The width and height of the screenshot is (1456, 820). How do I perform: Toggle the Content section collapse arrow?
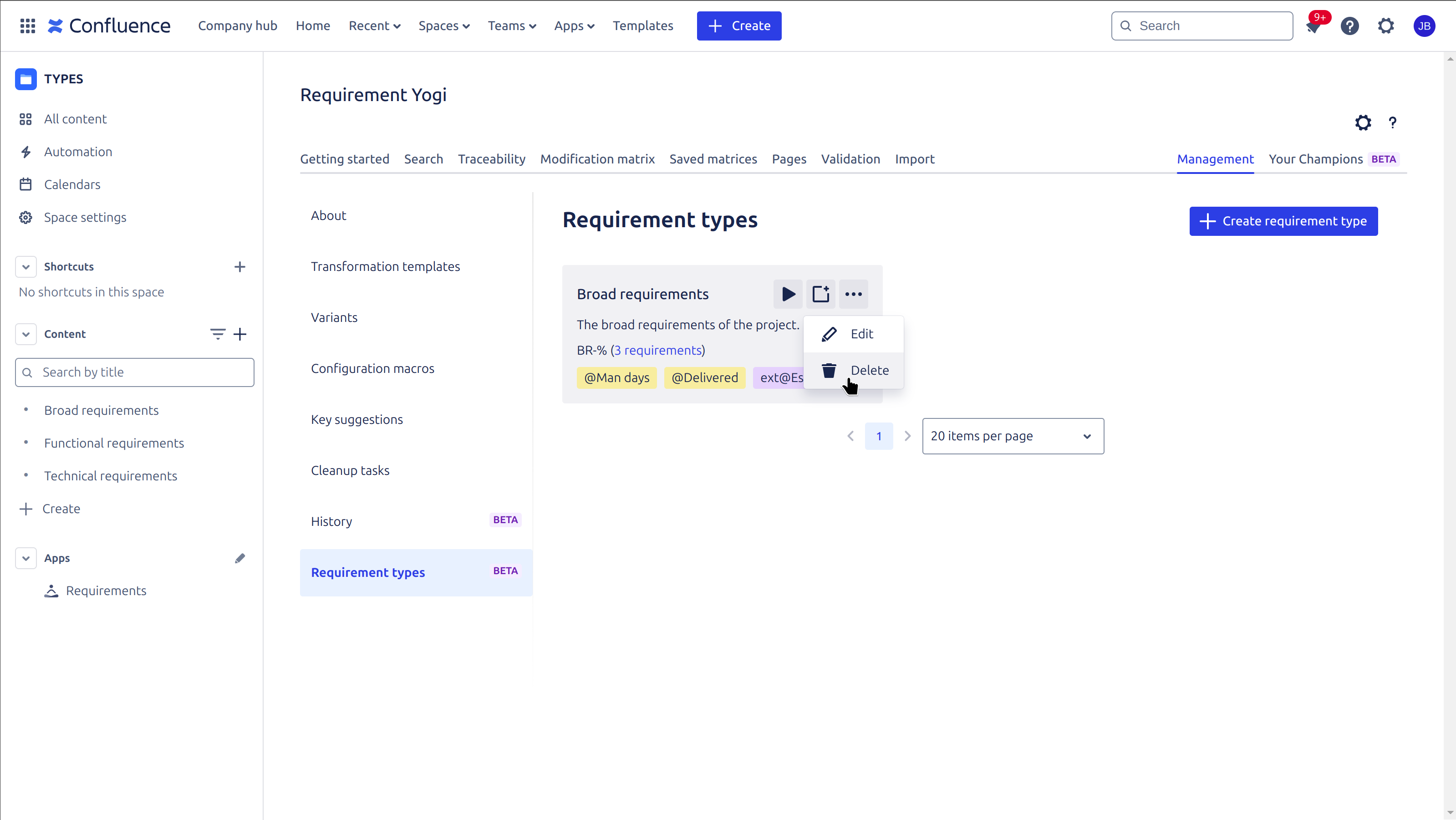click(x=26, y=334)
